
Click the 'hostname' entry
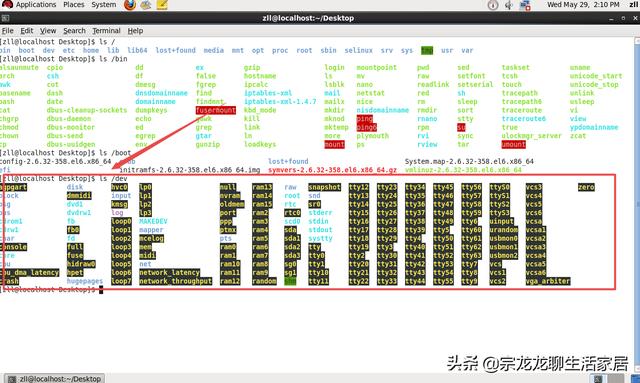(x=260, y=76)
